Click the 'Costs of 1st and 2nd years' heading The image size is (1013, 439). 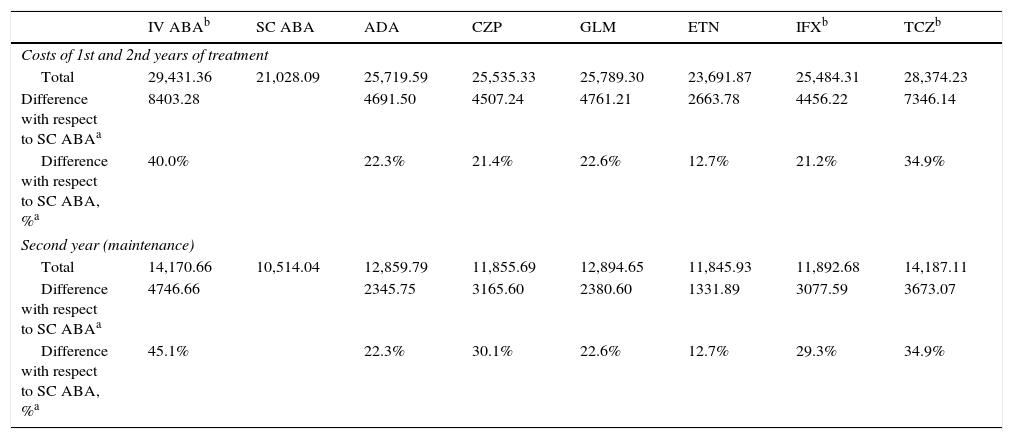click(144, 55)
